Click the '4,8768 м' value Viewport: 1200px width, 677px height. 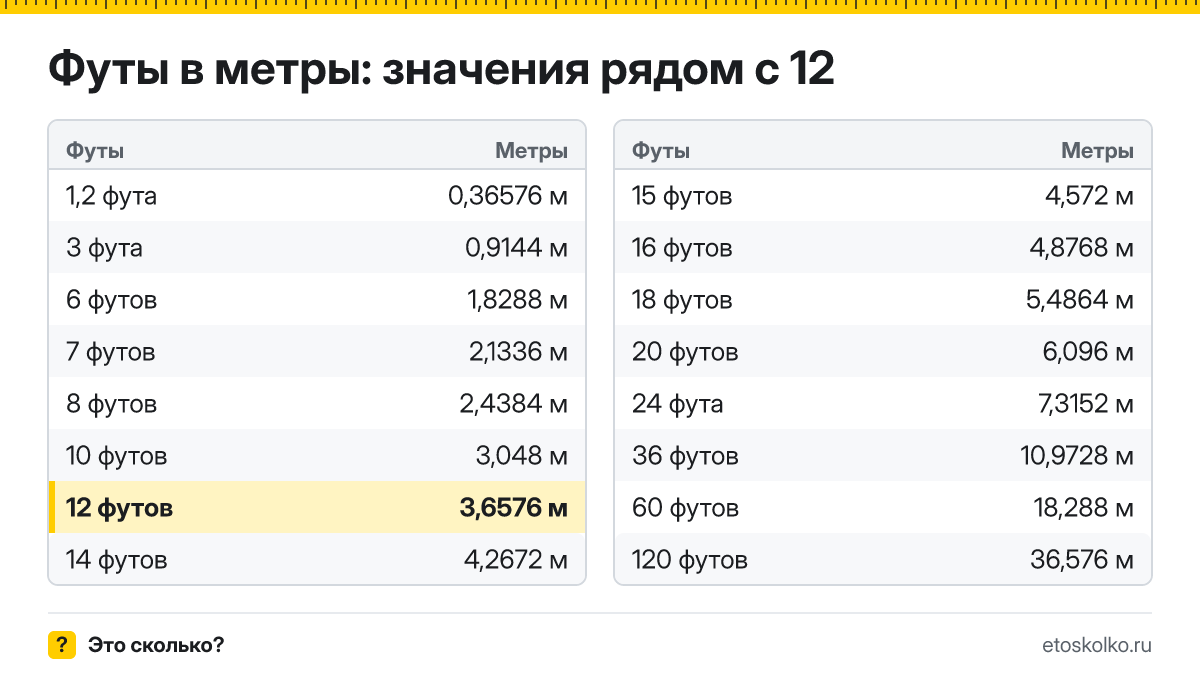1083,248
